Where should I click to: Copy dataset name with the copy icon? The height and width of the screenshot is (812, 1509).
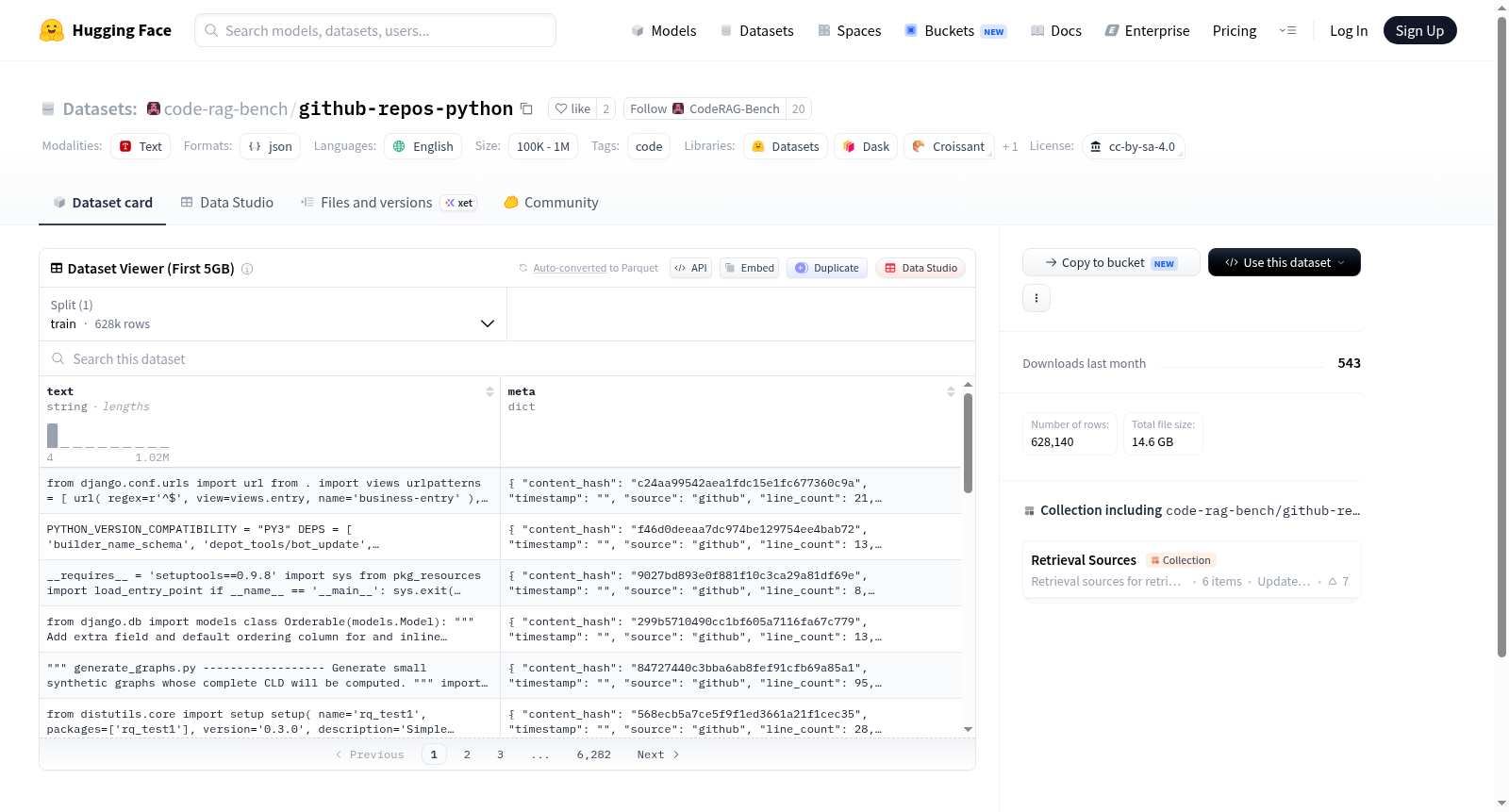pos(526,108)
